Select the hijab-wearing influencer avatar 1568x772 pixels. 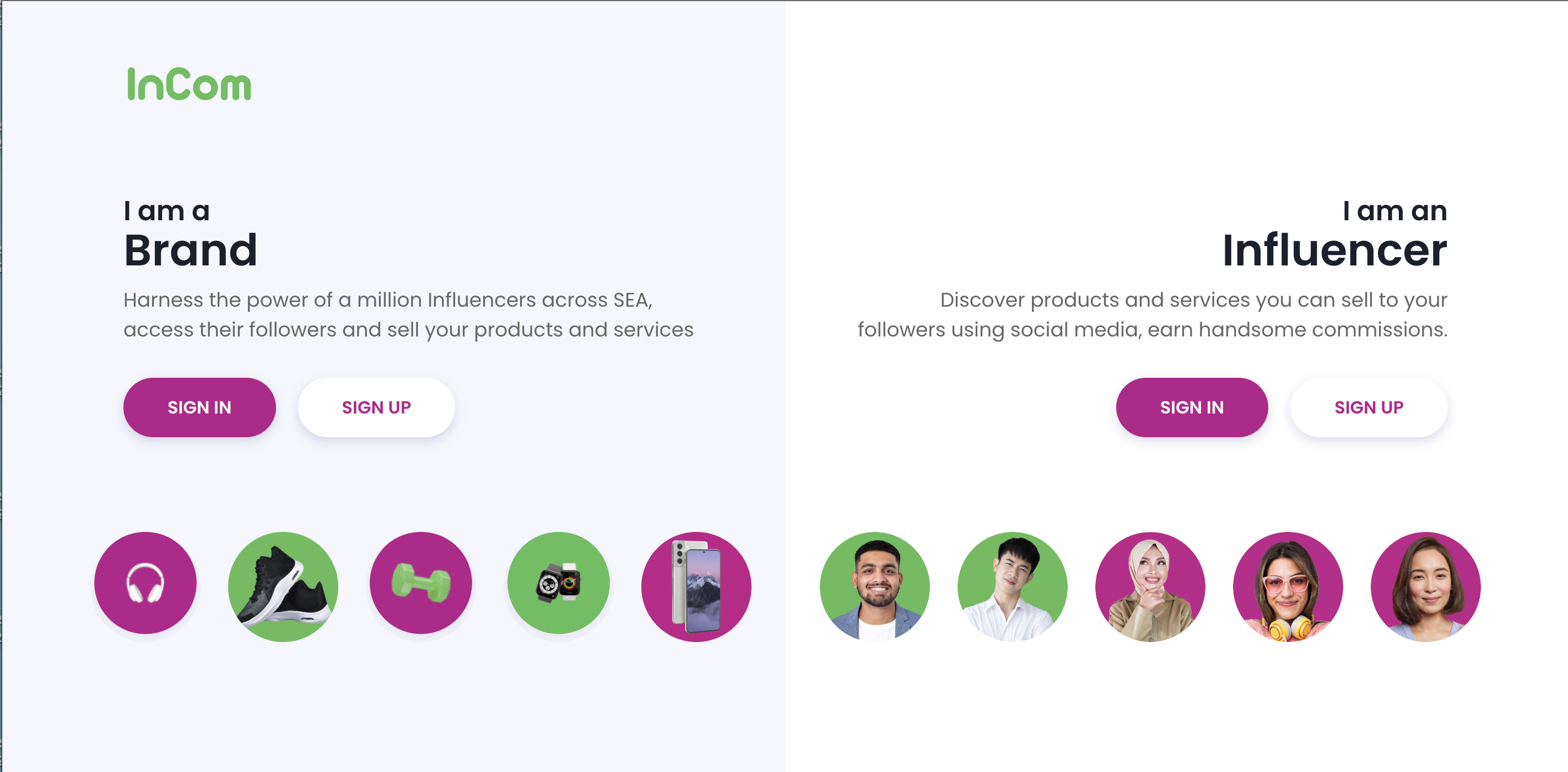(x=1151, y=585)
